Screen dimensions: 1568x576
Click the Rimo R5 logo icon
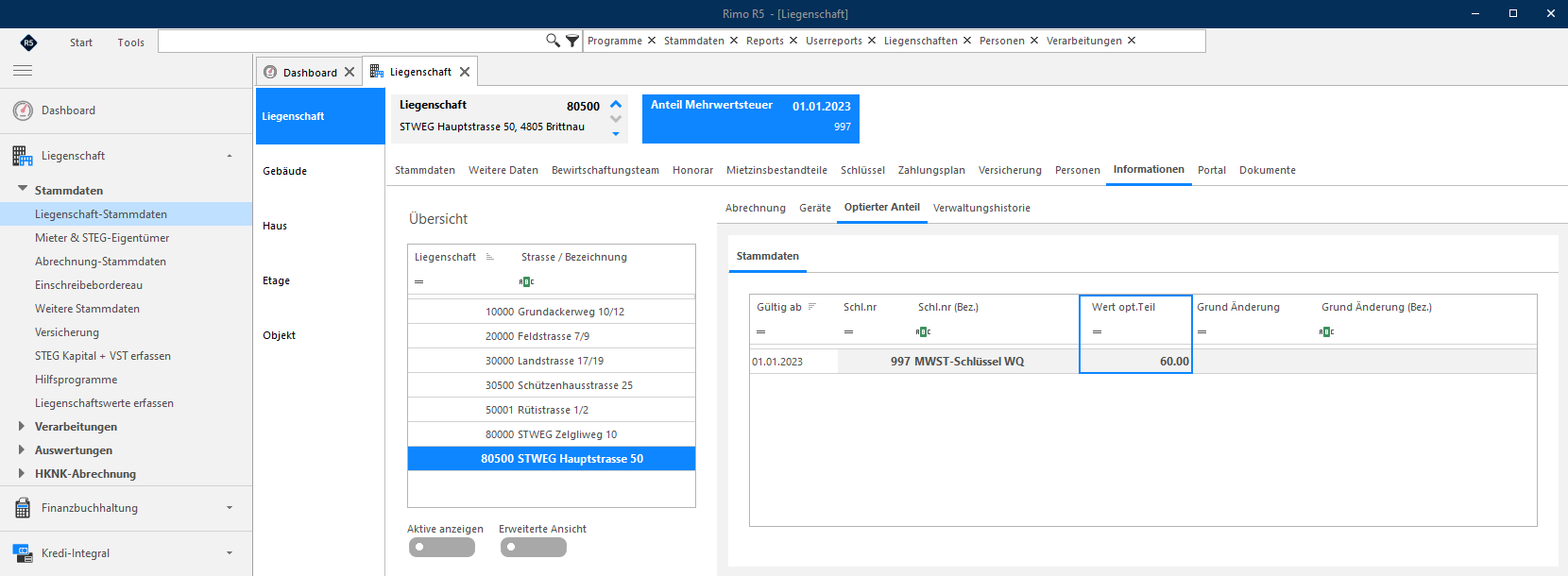coord(28,42)
